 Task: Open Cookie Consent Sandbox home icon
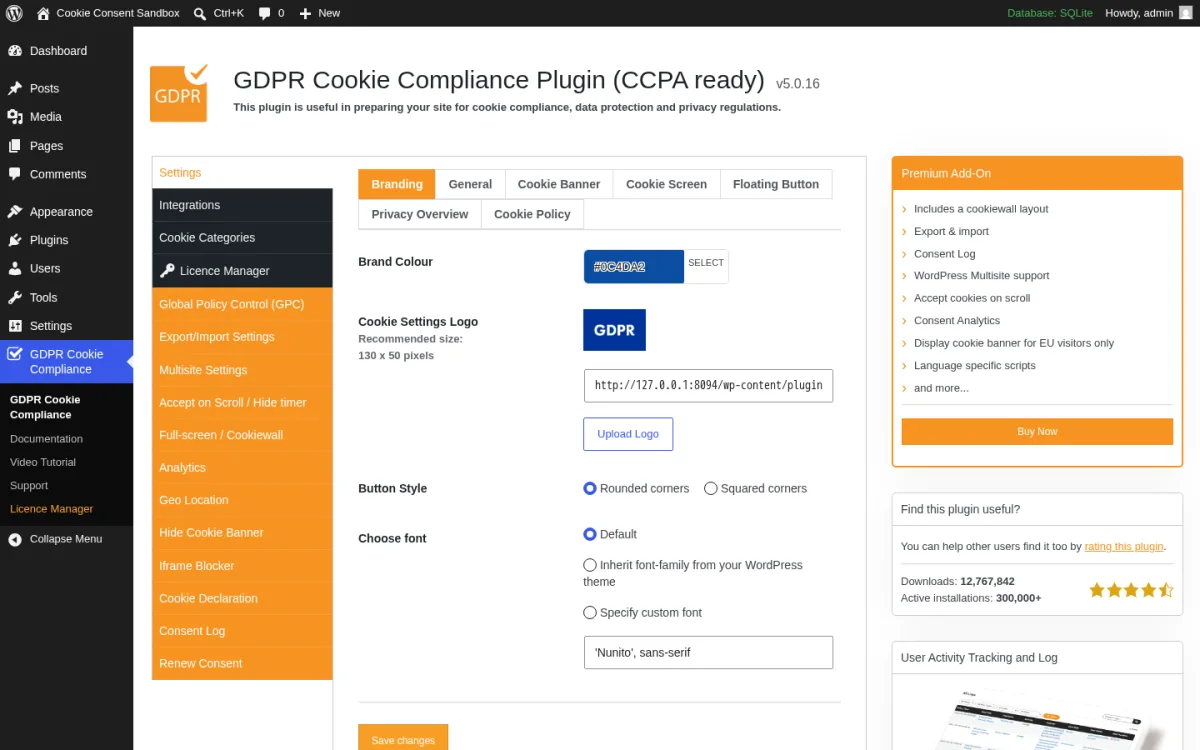click(x=43, y=13)
